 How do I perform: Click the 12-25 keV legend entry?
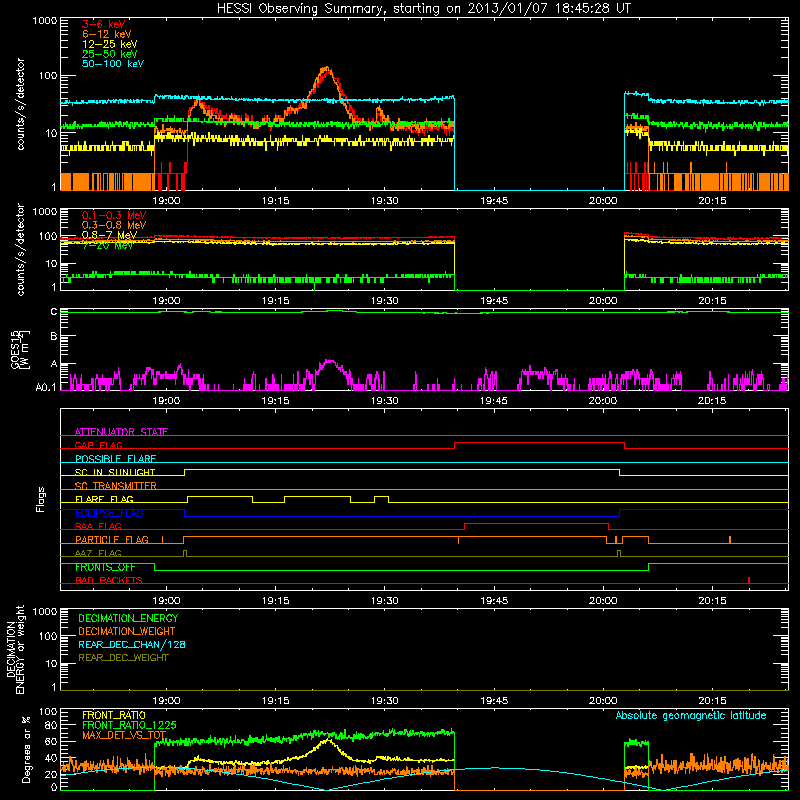pos(110,44)
